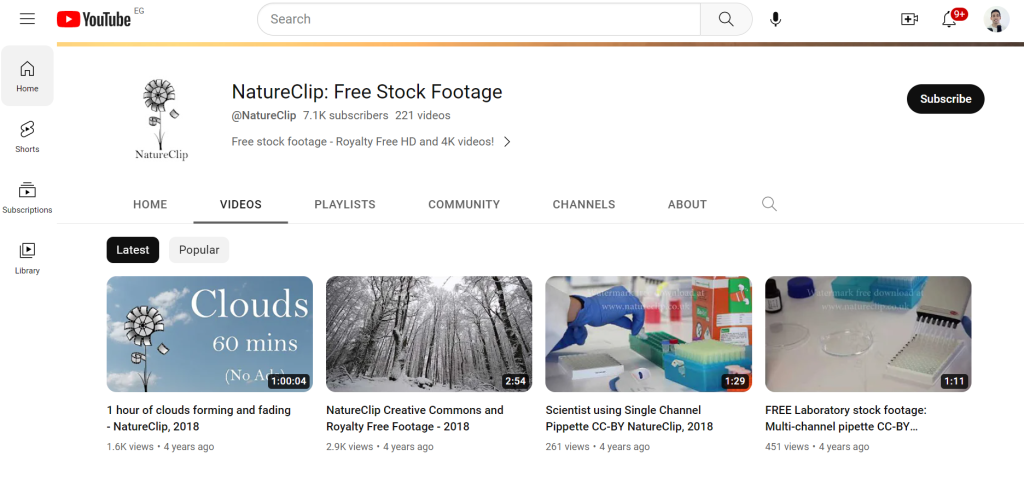Click '261 views' under pipette video
1024x484 pixels.
[568, 447]
